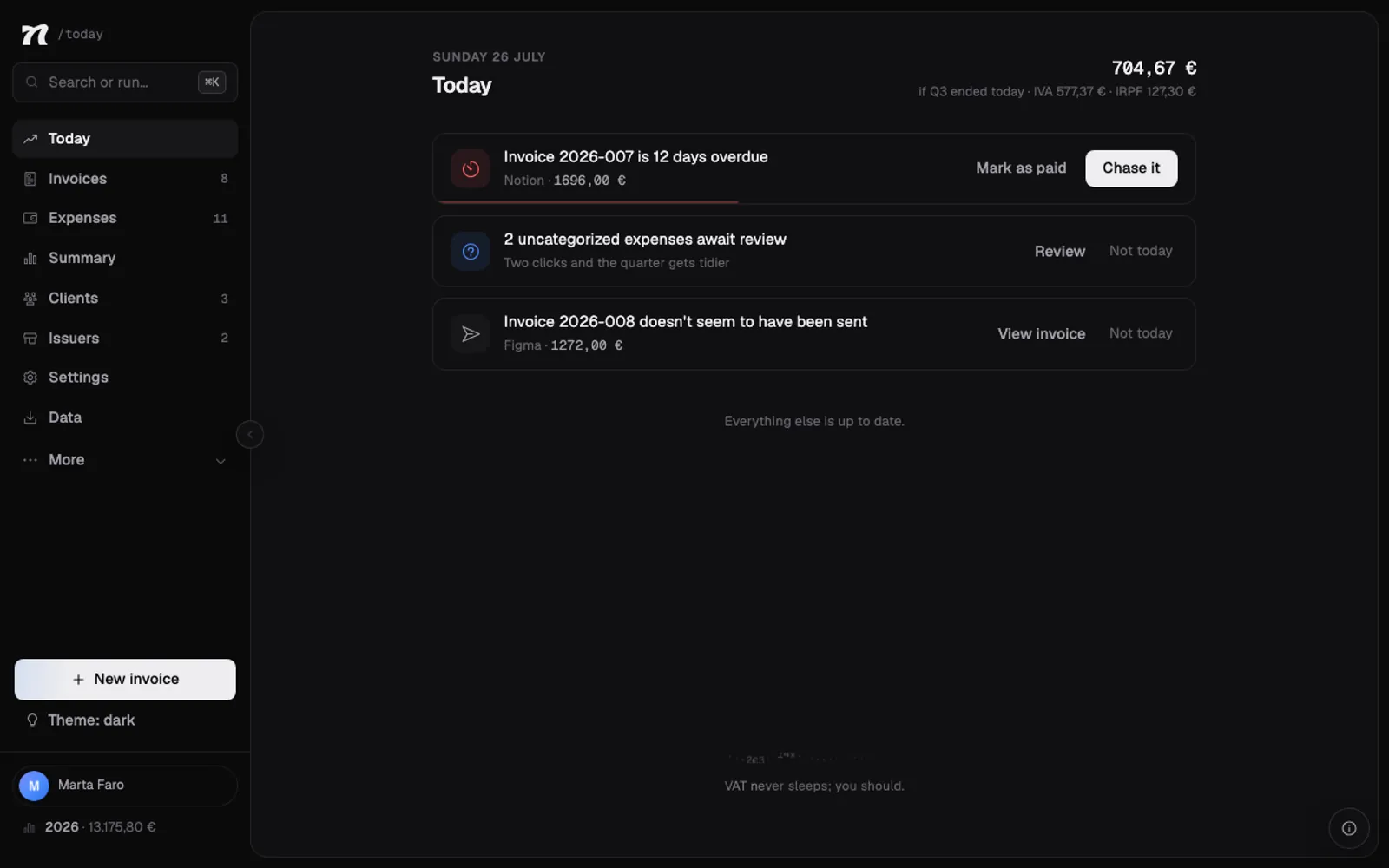Image resolution: width=1389 pixels, height=868 pixels.
Task: Click the Chase it button
Action: pyautogui.click(x=1131, y=168)
